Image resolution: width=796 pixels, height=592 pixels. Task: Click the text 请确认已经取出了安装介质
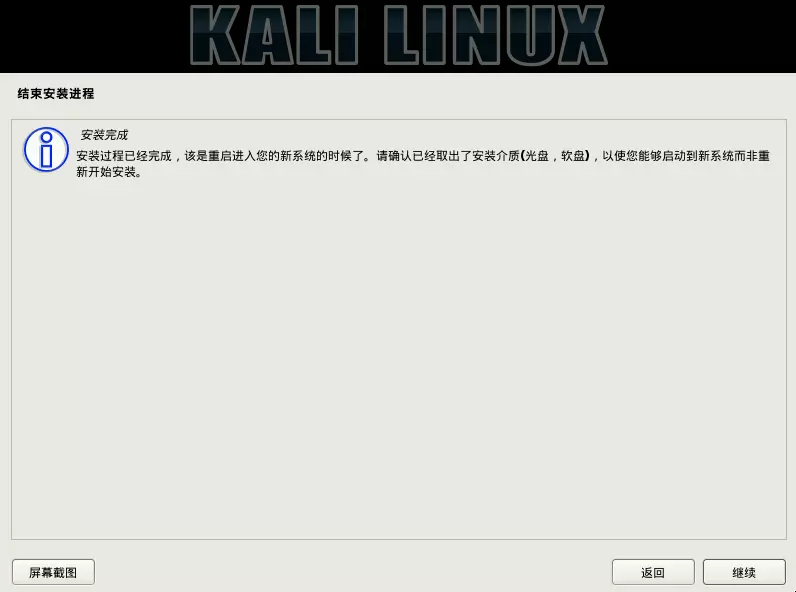tap(448, 156)
